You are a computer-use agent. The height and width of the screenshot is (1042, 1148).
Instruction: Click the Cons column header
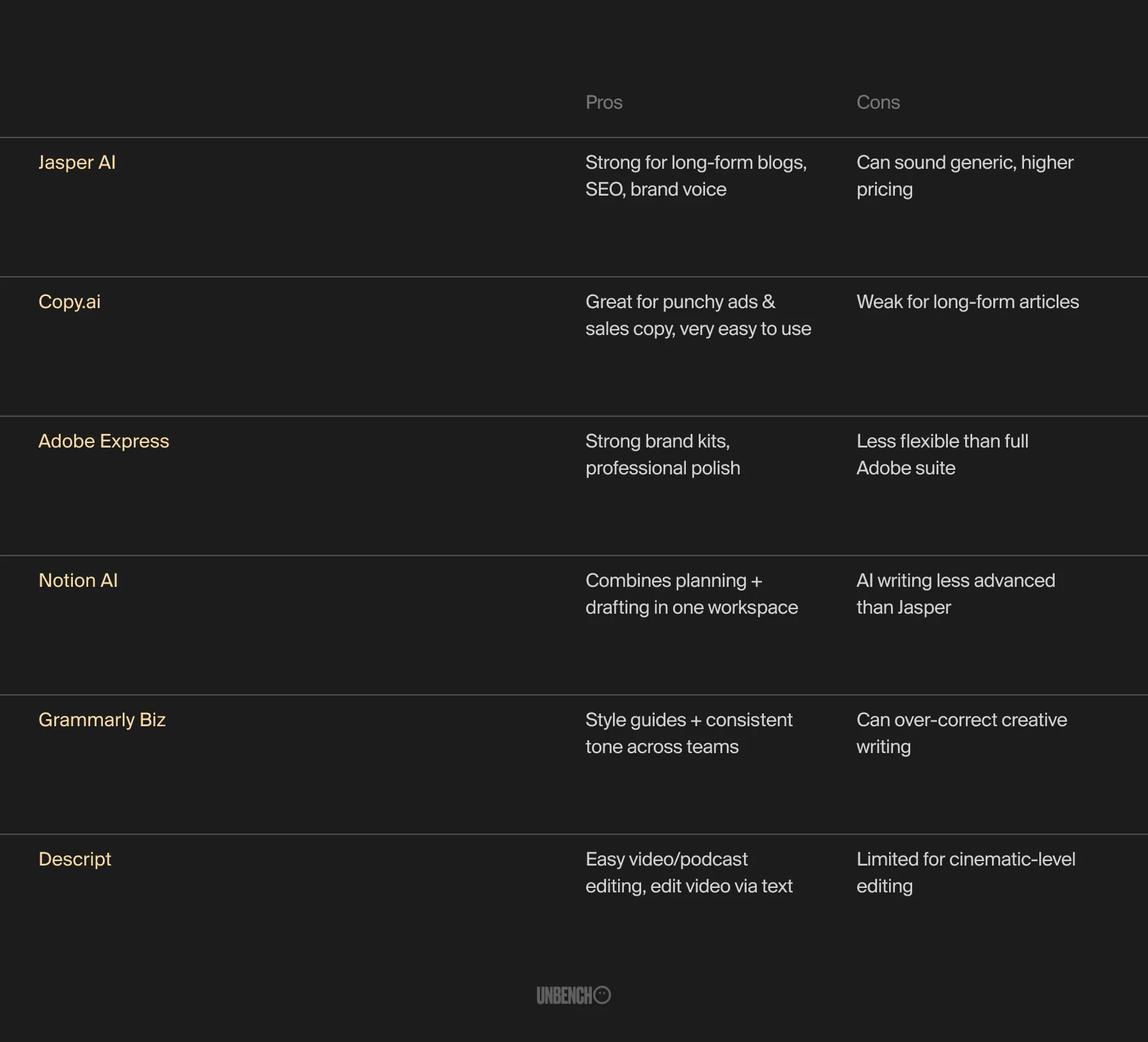878,102
